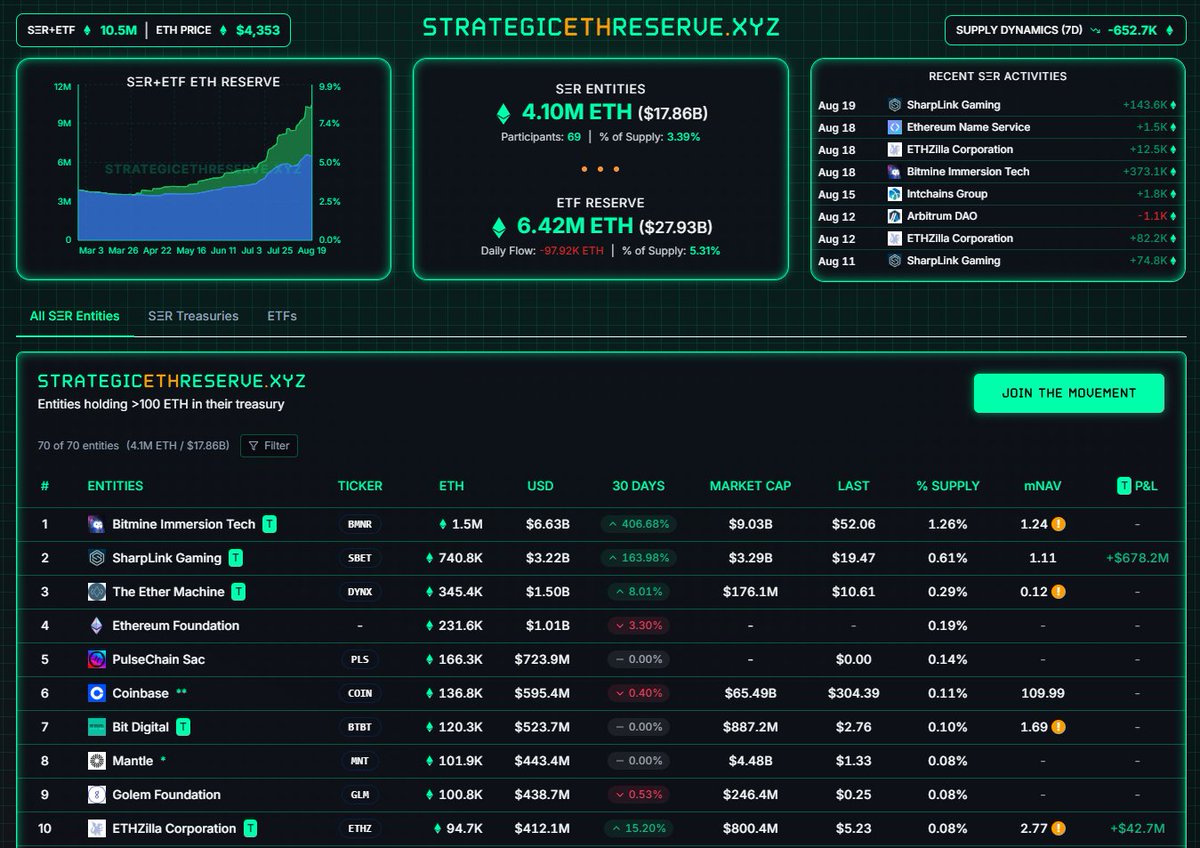The height and width of the screenshot is (848, 1200).
Task: Click the Coinbase logo icon
Action: click(x=97, y=693)
